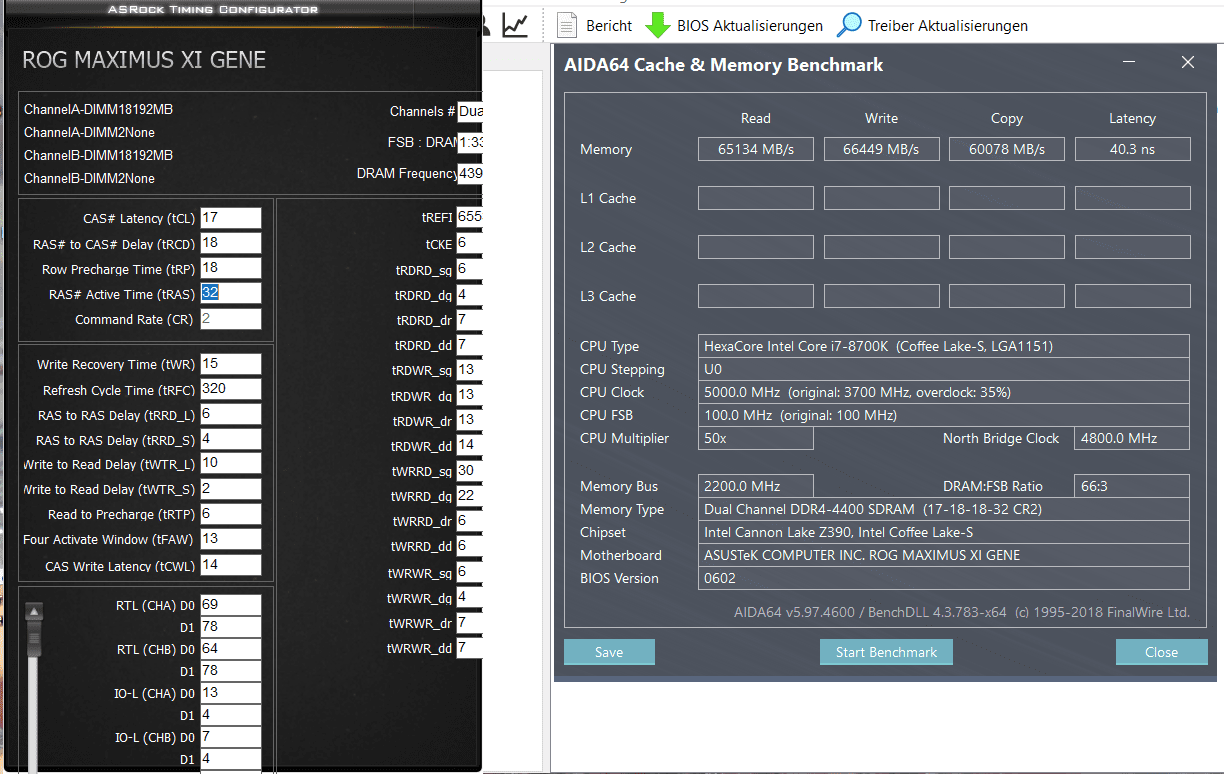This screenshot has width=1224, height=774.
Task: Open the Bericht report toolbar button
Action: pos(595,25)
